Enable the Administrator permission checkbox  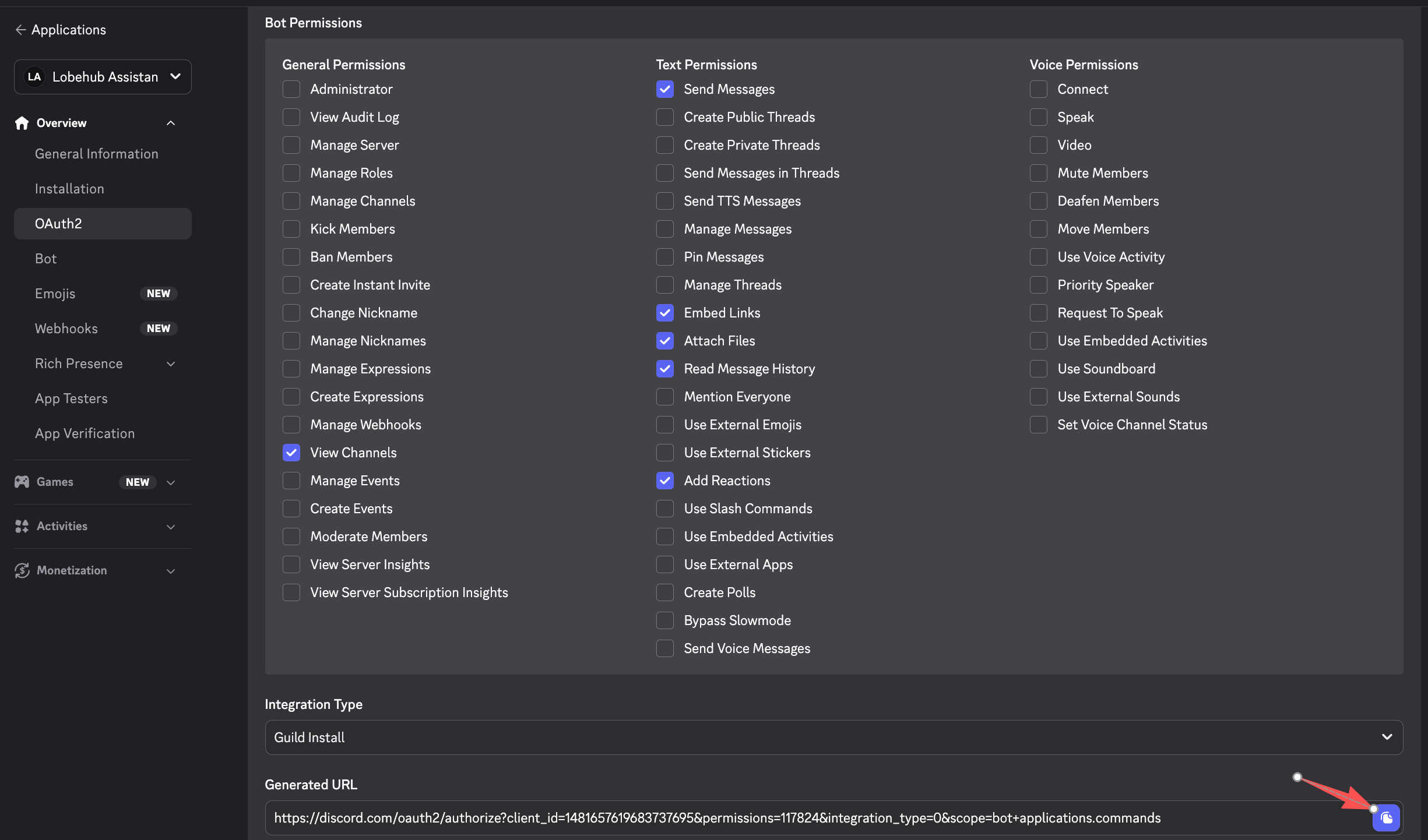pyautogui.click(x=291, y=89)
